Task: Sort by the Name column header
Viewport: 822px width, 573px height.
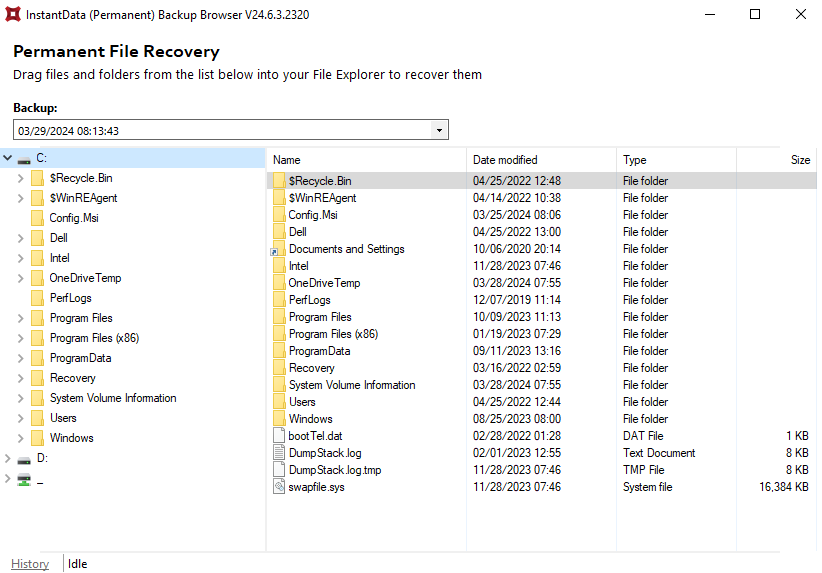Action: coord(287,160)
